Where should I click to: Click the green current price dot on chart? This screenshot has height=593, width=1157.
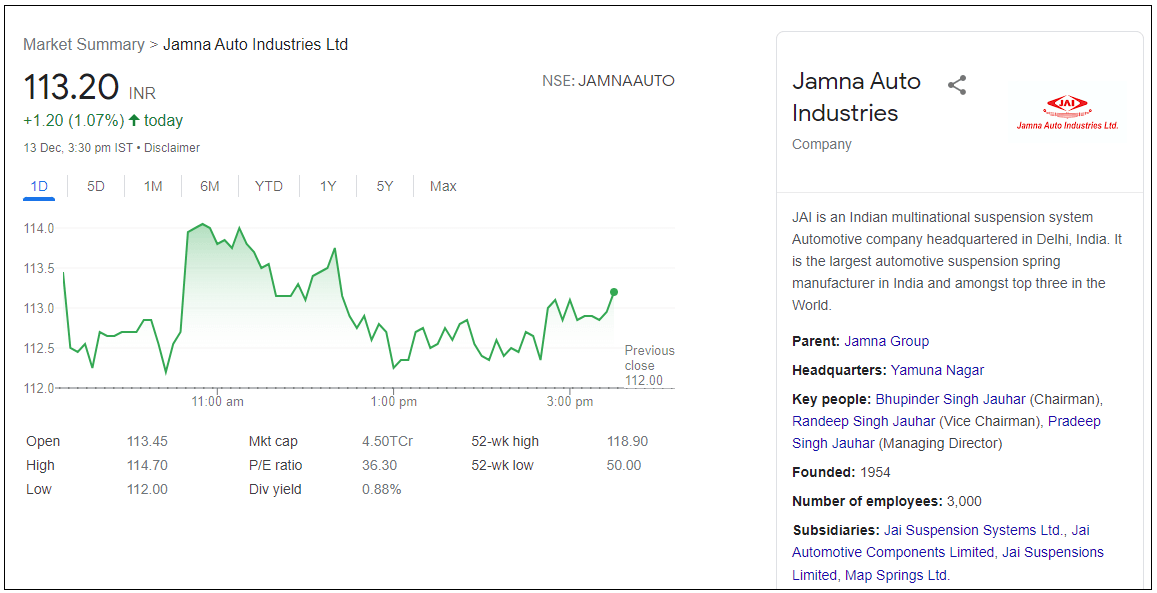click(614, 292)
